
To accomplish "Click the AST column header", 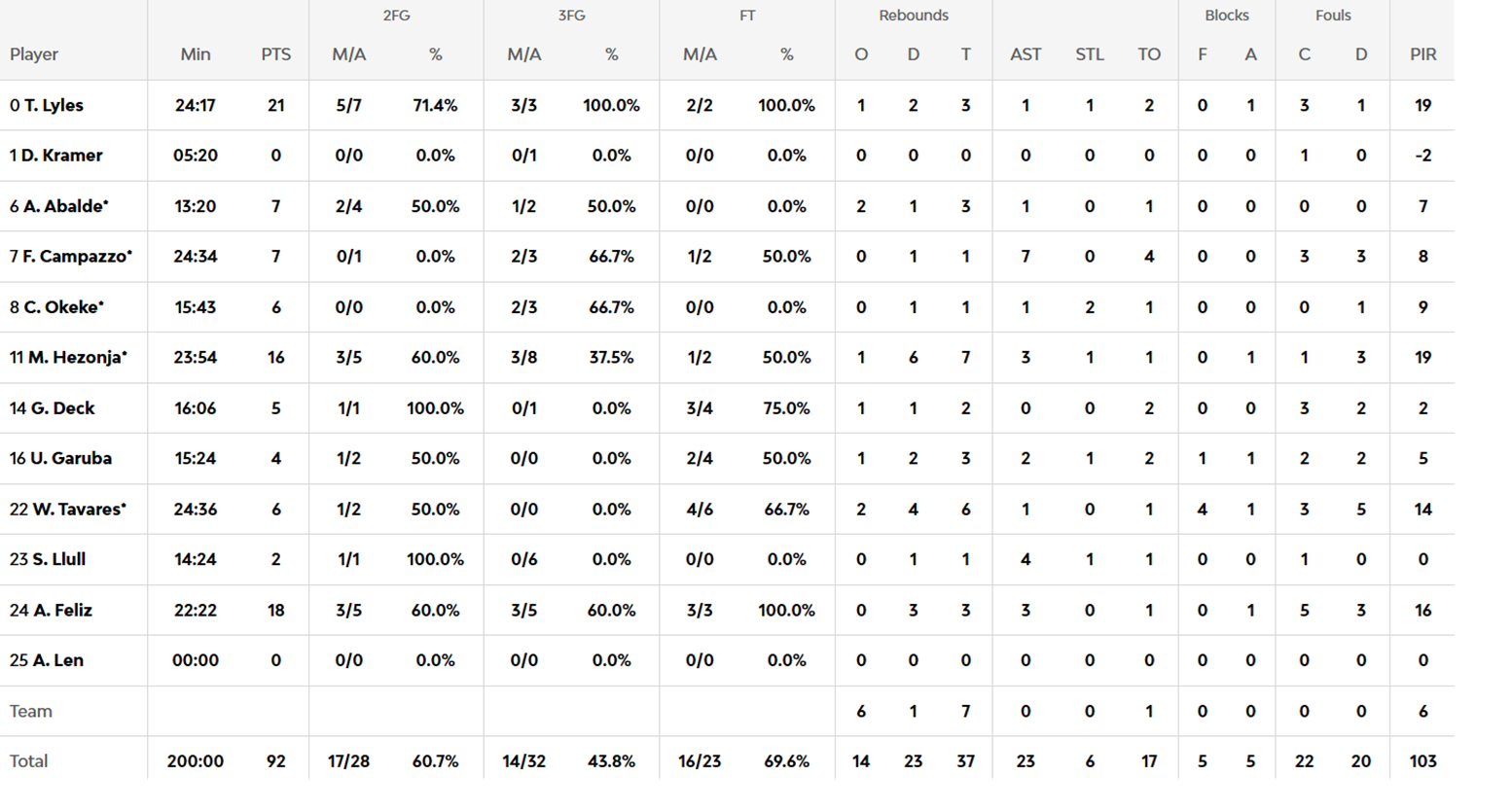I will (x=1026, y=54).
